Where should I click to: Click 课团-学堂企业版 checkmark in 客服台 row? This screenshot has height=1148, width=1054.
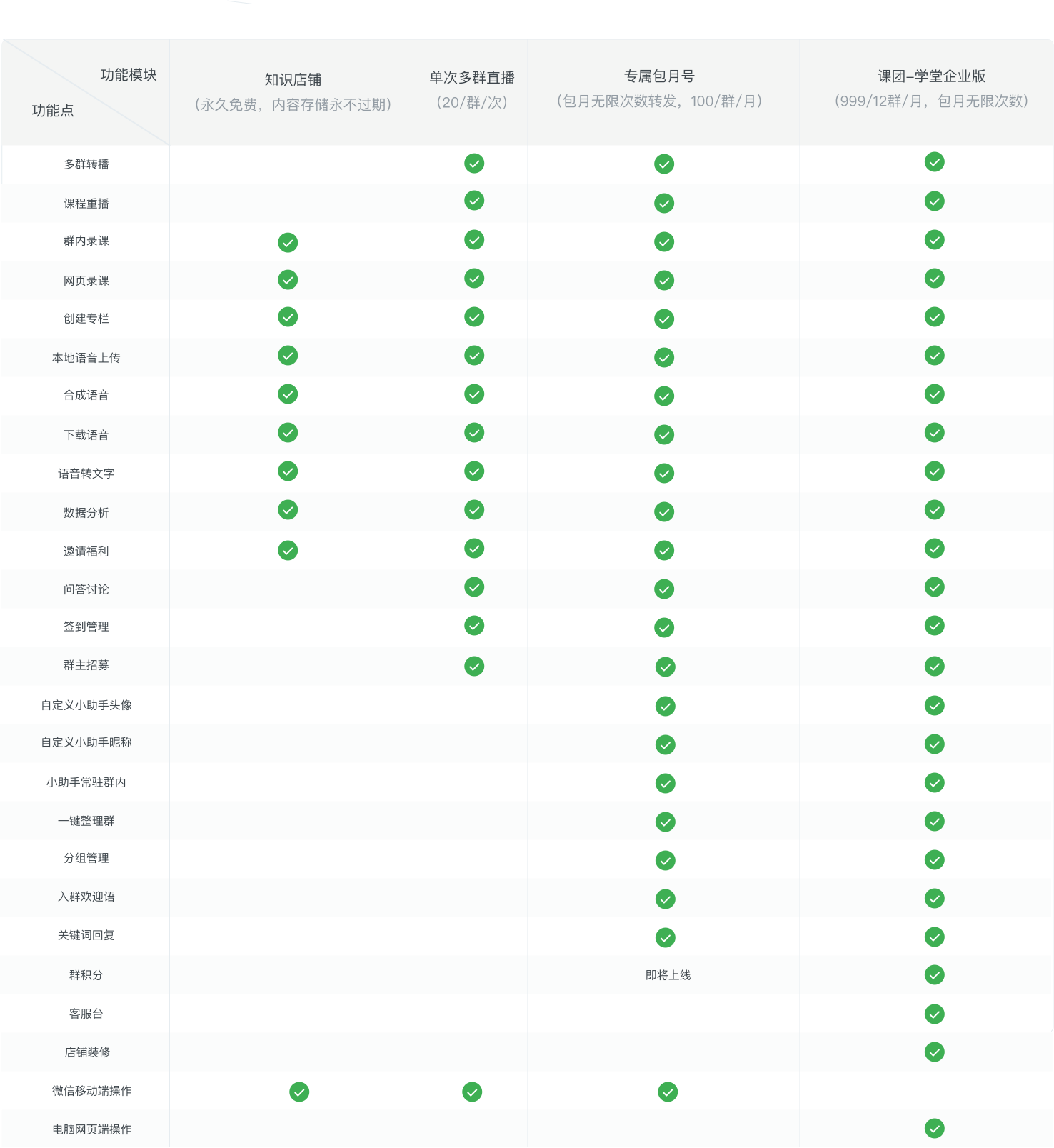(934, 1014)
